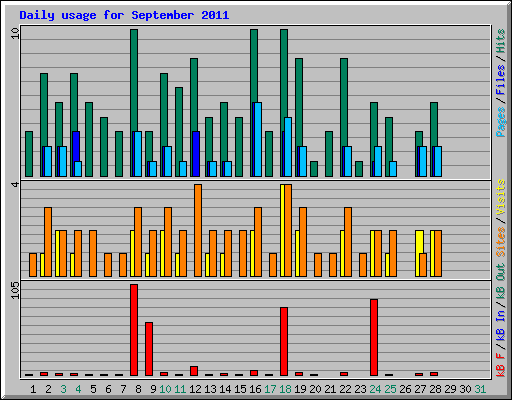
Task: Click the green day label "4" on the day axis
Action: point(78,389)
